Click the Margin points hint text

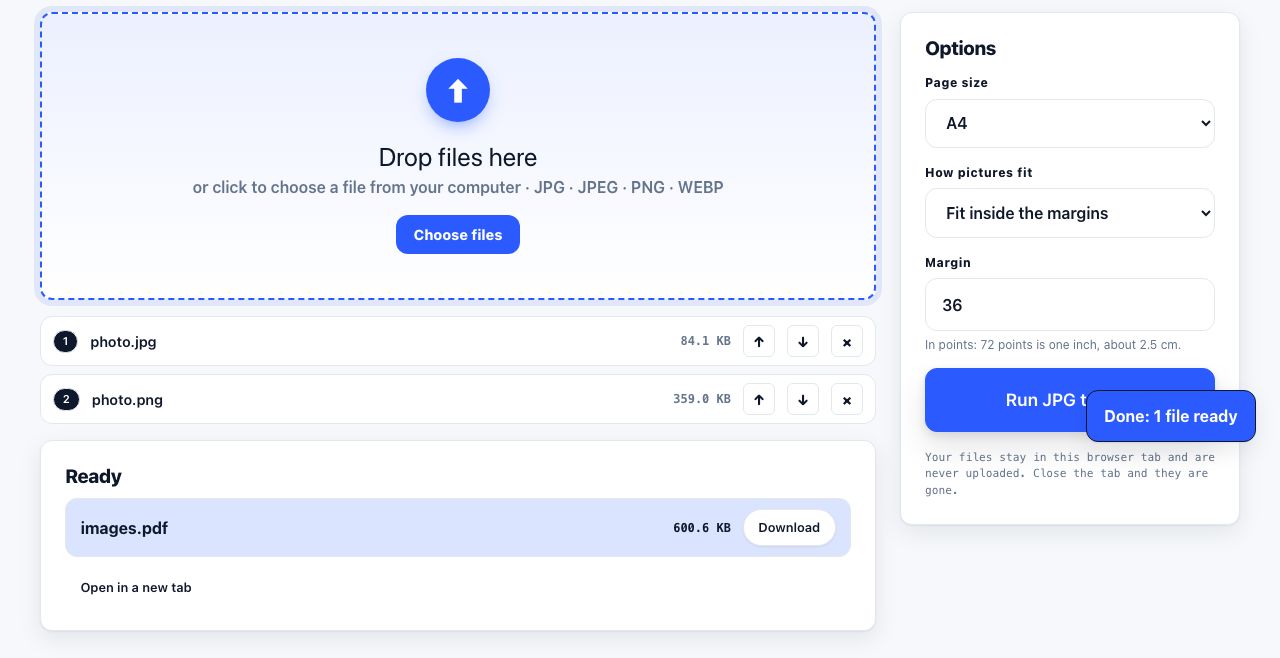[1053, 345]
